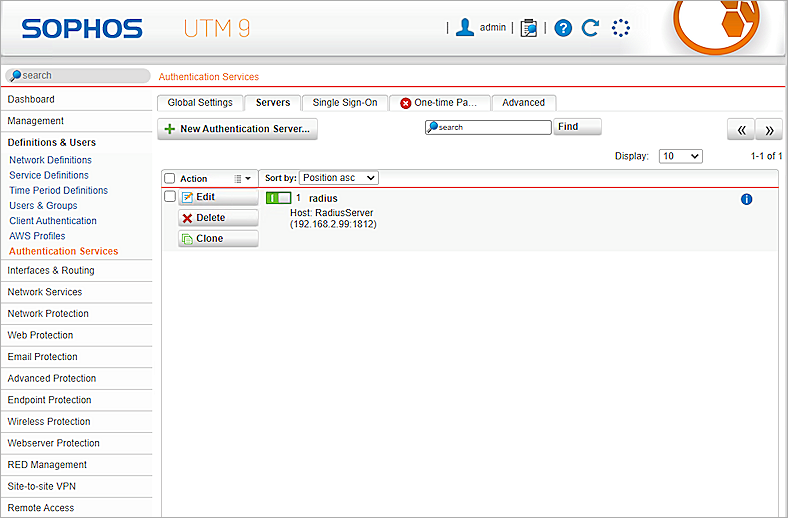Switch to the Single Sign-On tab
This screenshot has height=518, width=788.
(345, 102)
